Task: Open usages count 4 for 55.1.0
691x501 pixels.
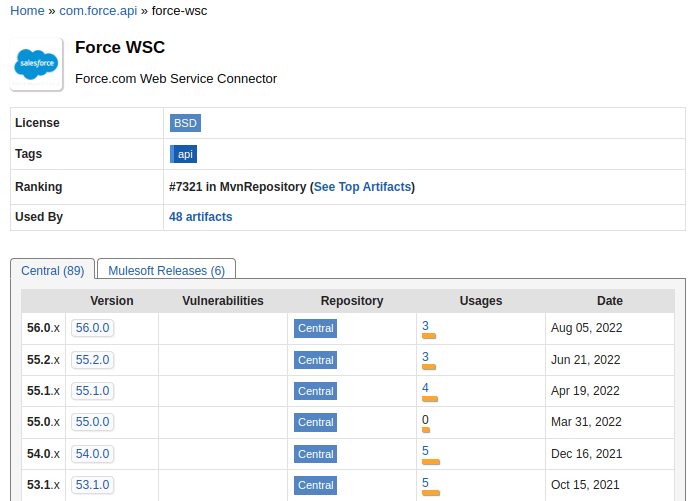Action: point(425,388)
